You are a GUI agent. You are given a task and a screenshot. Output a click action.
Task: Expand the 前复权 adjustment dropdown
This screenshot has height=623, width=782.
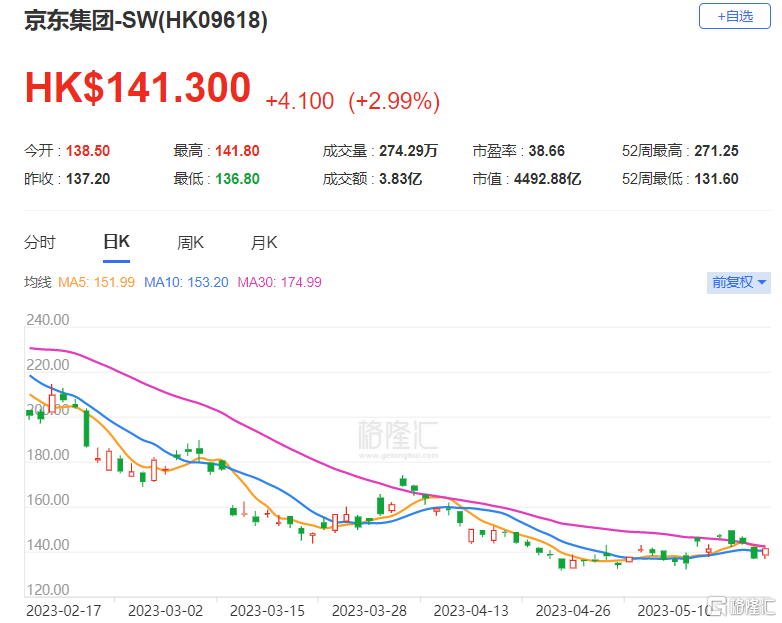coord(739,283)
